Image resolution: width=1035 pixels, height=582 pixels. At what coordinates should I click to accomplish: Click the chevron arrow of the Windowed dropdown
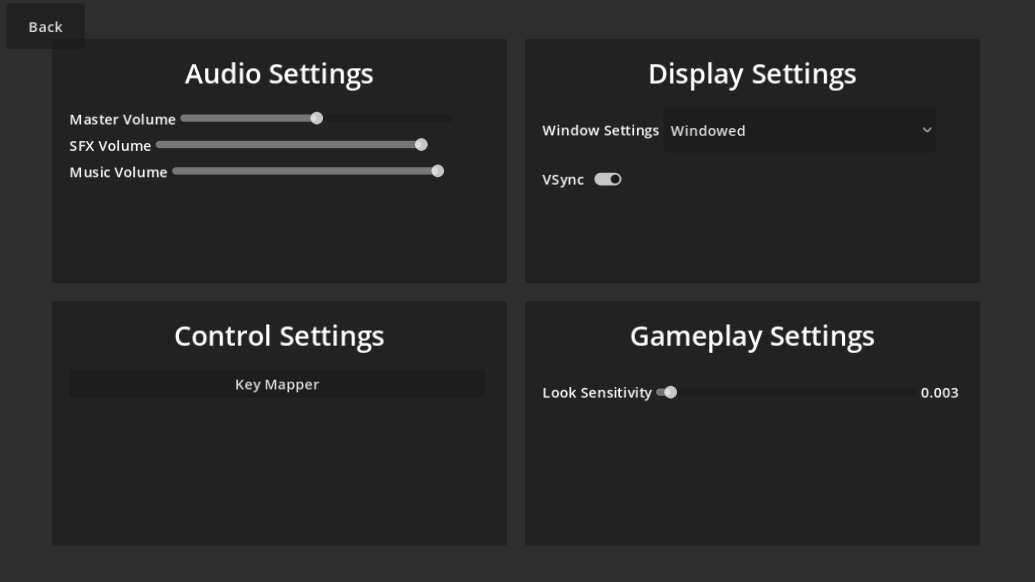pyautogui.click(x=927, y=130)
